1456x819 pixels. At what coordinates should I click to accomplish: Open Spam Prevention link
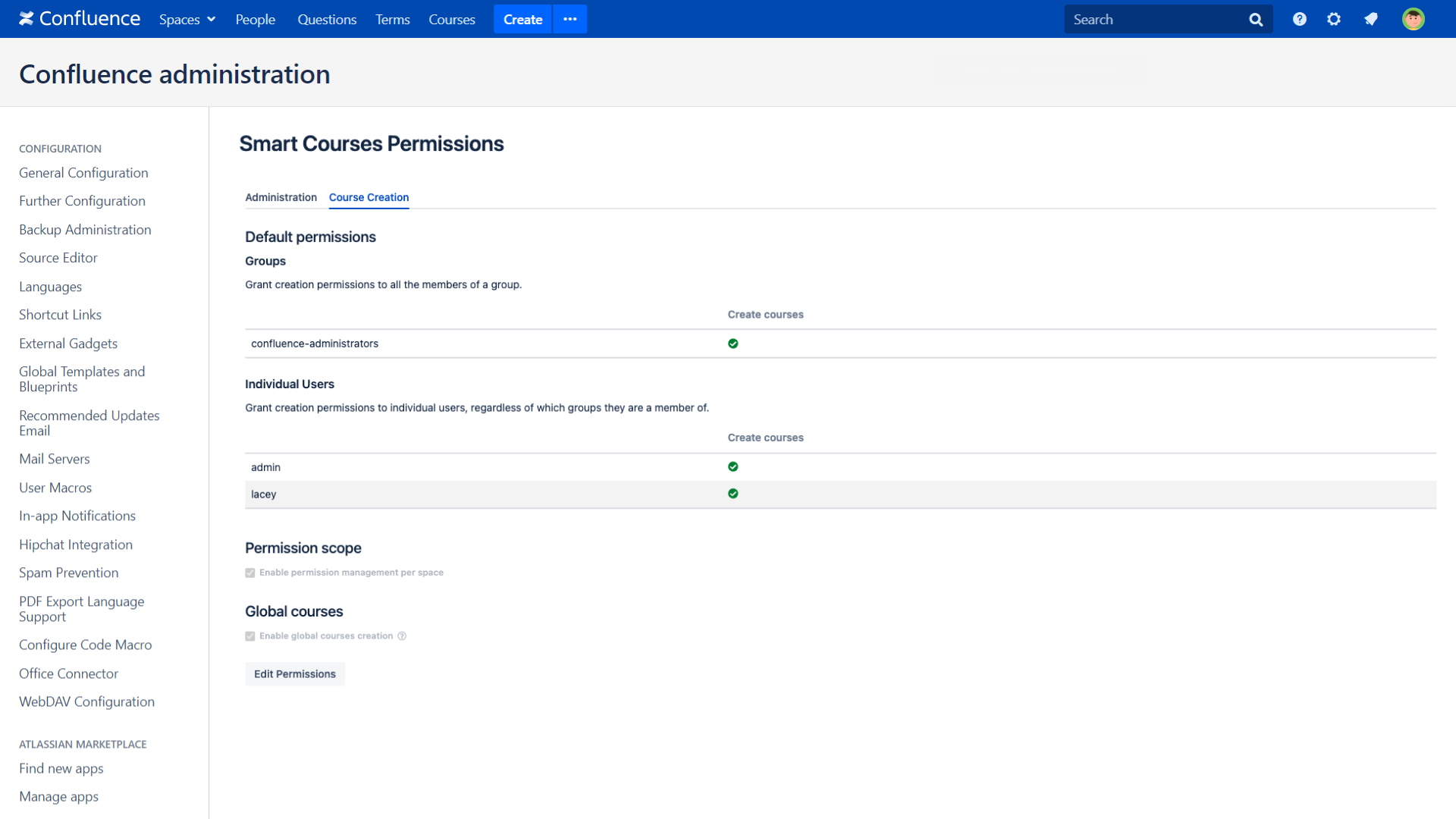pos(69,573)
